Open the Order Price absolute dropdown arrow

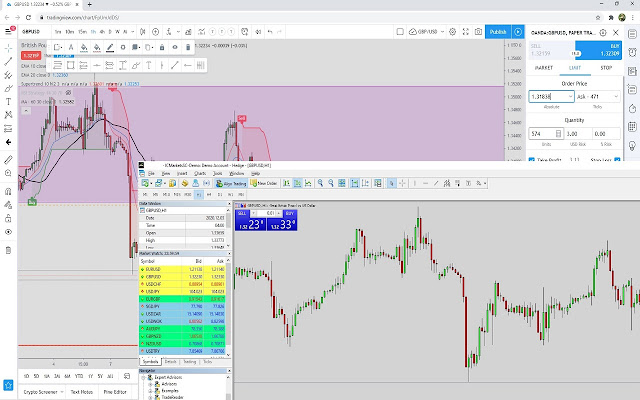[570, 96]
